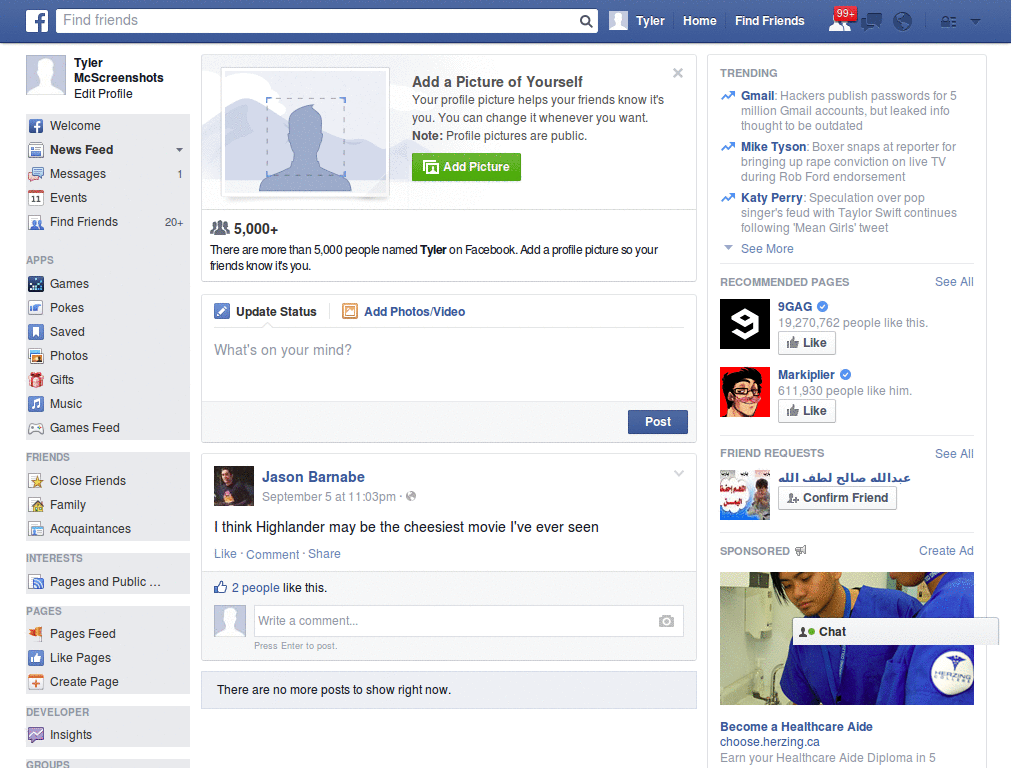Open Tyler profile in top bar
The width and height of the screenshot is (1024, 768).
click(637, 21)
